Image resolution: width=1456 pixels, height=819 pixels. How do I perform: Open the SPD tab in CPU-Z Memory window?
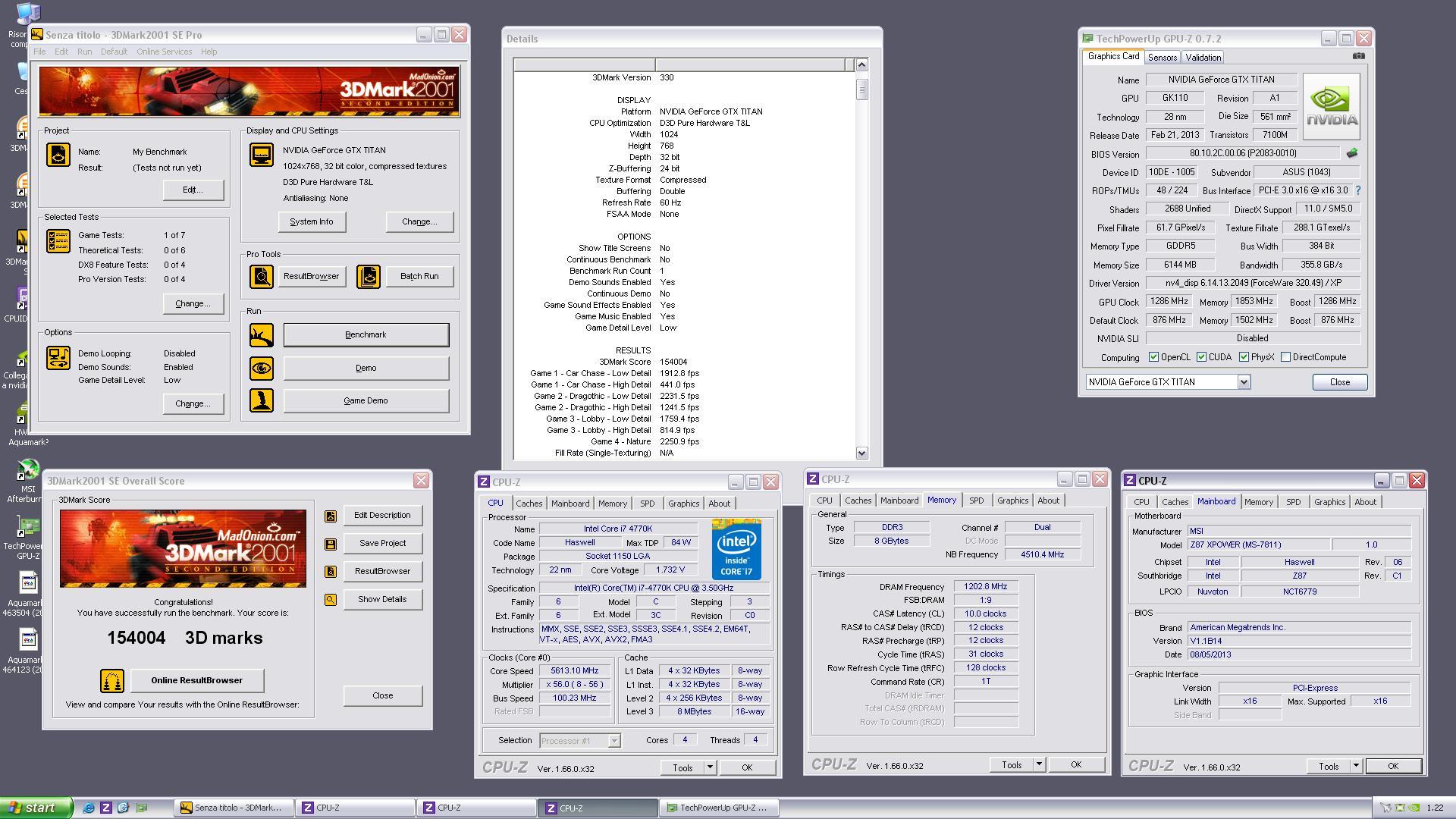(976, 500)
